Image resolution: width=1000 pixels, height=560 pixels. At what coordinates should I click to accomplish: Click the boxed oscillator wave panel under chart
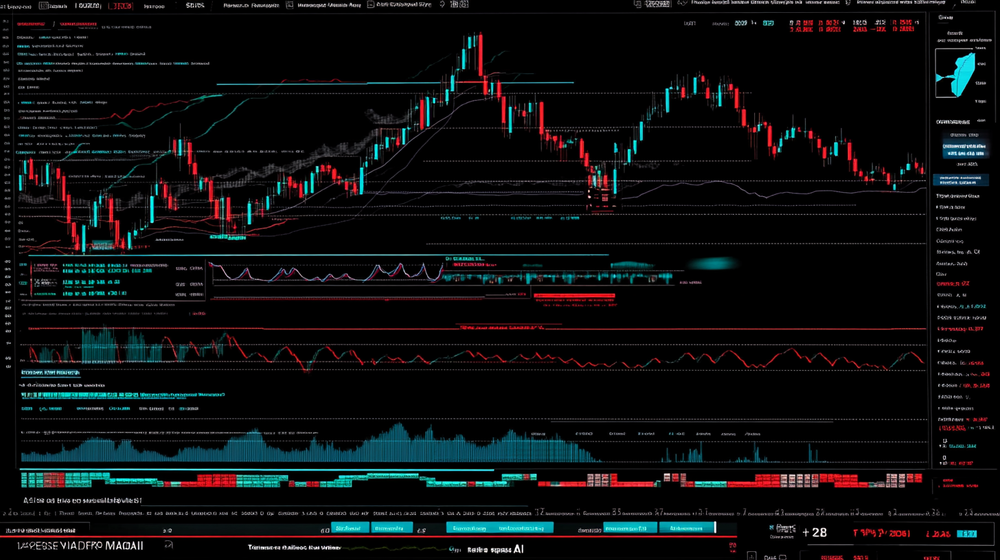tap(324, 270)
